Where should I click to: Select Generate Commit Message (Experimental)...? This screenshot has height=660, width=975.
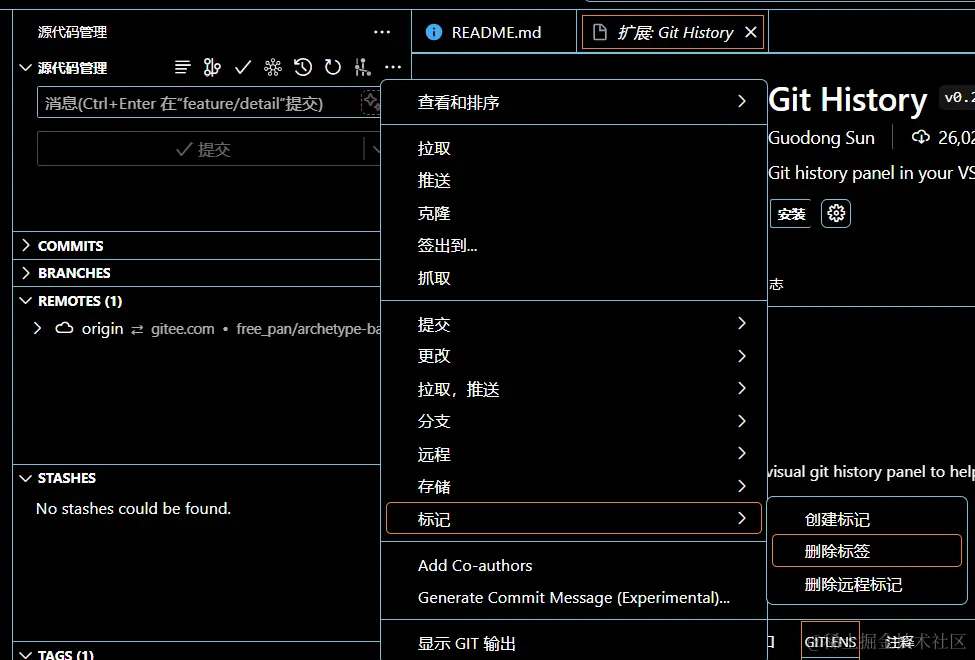tap(573, 597)
